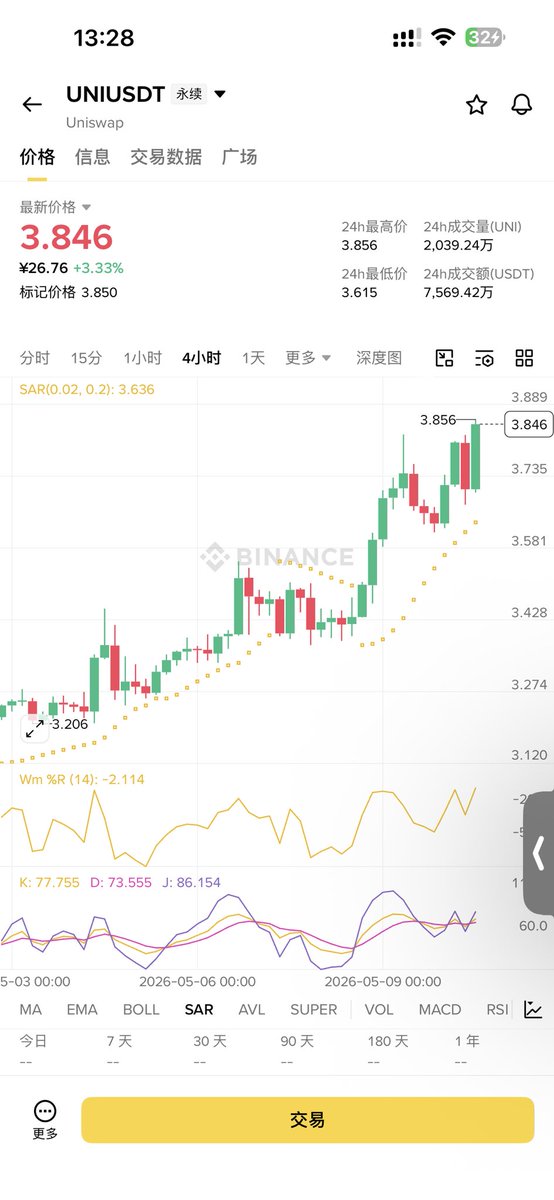The image size is (554, 1200).
Task: Open the 价格 tab
Action: [x=37, y=157]
